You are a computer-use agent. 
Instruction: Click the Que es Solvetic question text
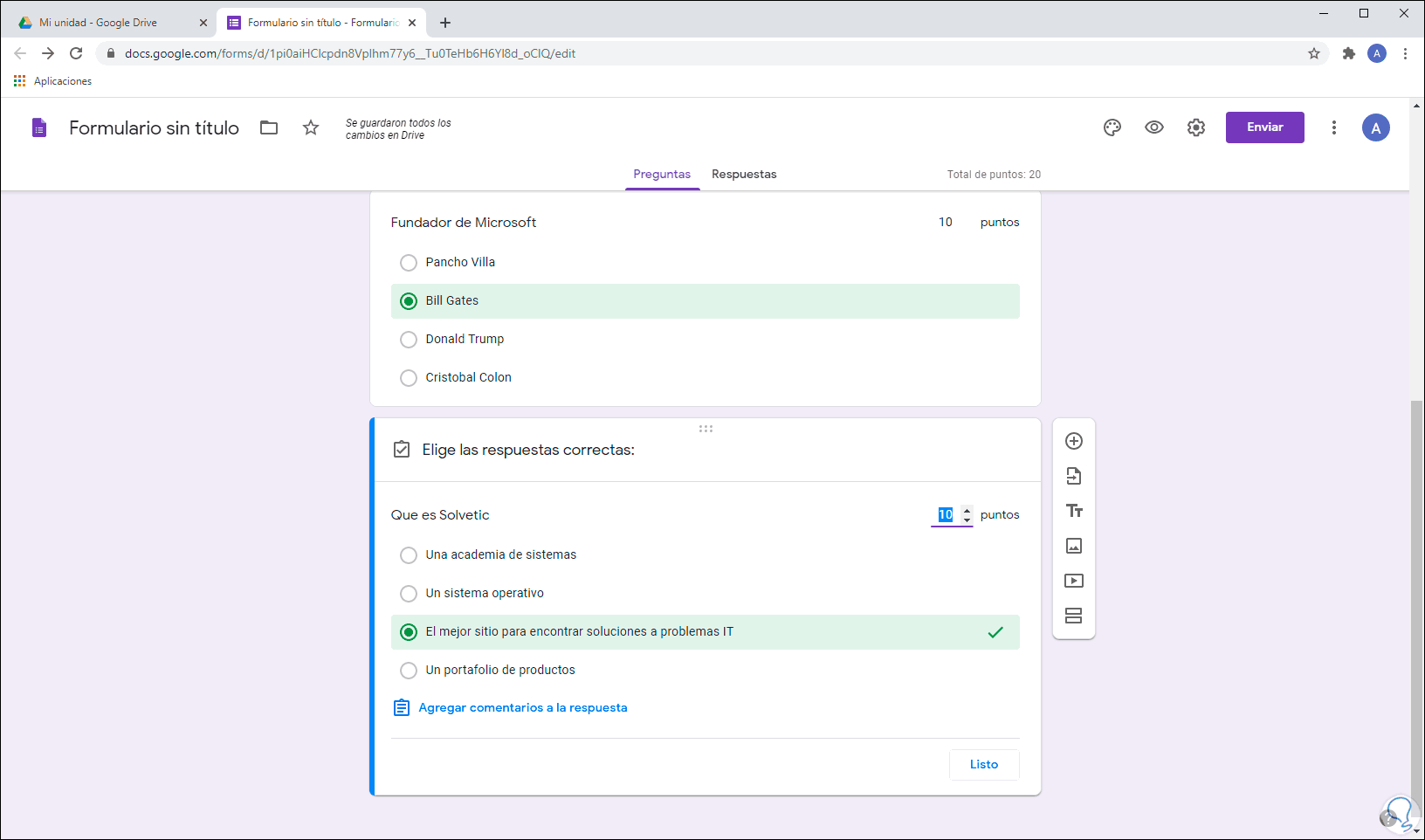(x=440, y=515)
